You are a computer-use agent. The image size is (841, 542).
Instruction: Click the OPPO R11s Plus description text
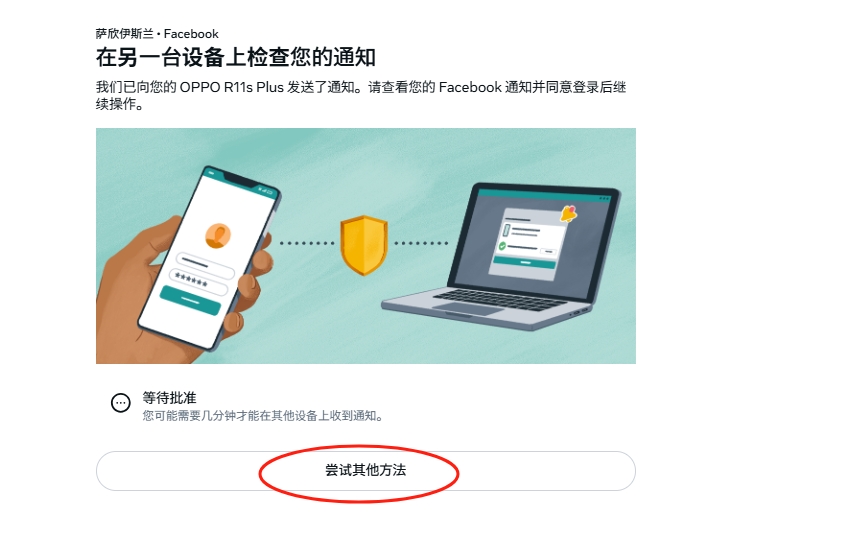pyautogui.click(x=361, y=95)
